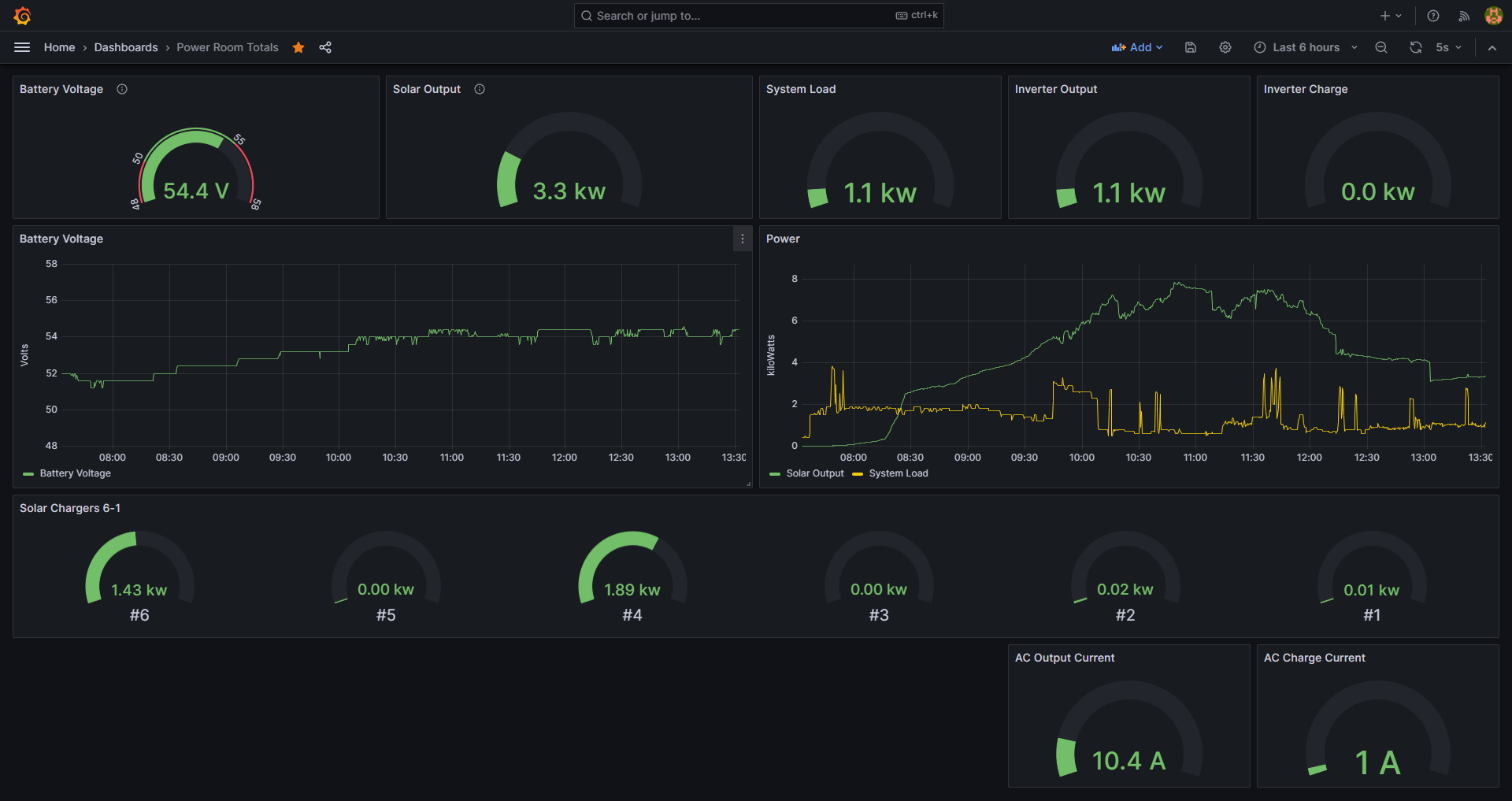The height and width of the screenshot is (801, 1512).
Task: Open the Grafana home logo
Action: (x=22, y=16)
